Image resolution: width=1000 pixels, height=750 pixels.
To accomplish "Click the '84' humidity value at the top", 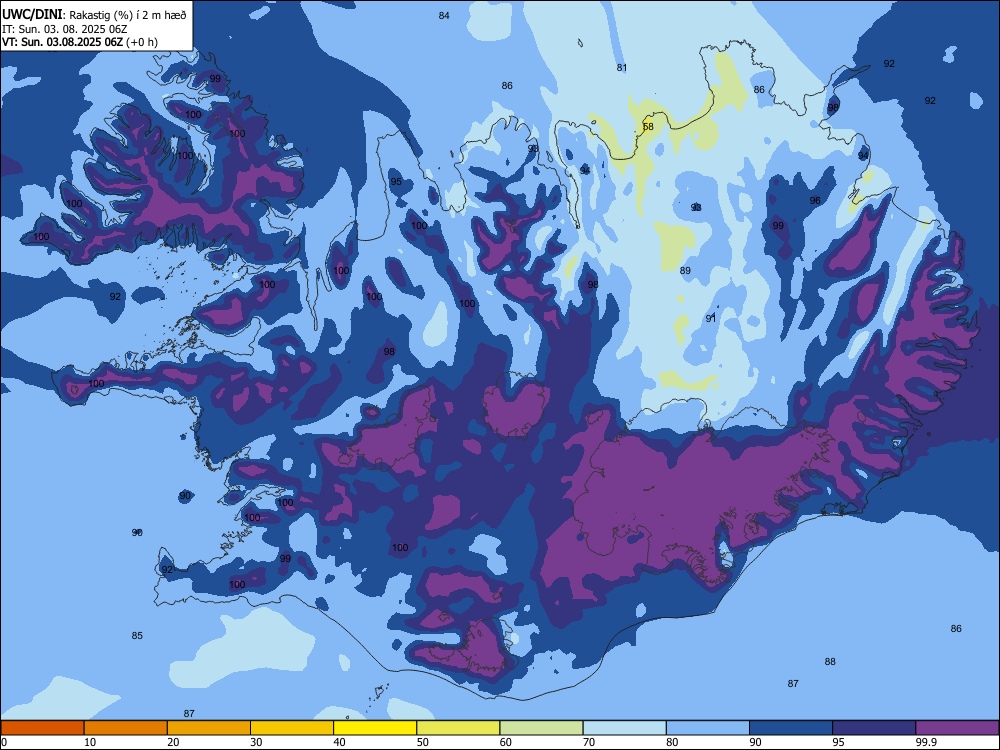I will tap(444, 15).
